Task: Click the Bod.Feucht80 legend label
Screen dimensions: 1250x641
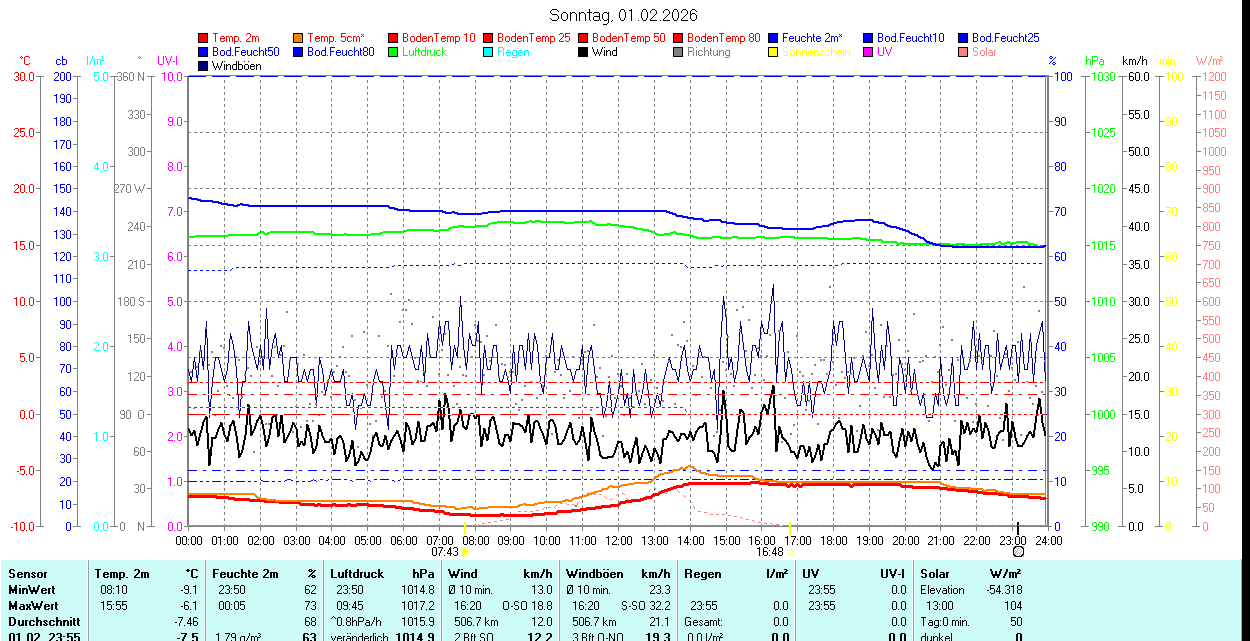Action: [340, 52]
